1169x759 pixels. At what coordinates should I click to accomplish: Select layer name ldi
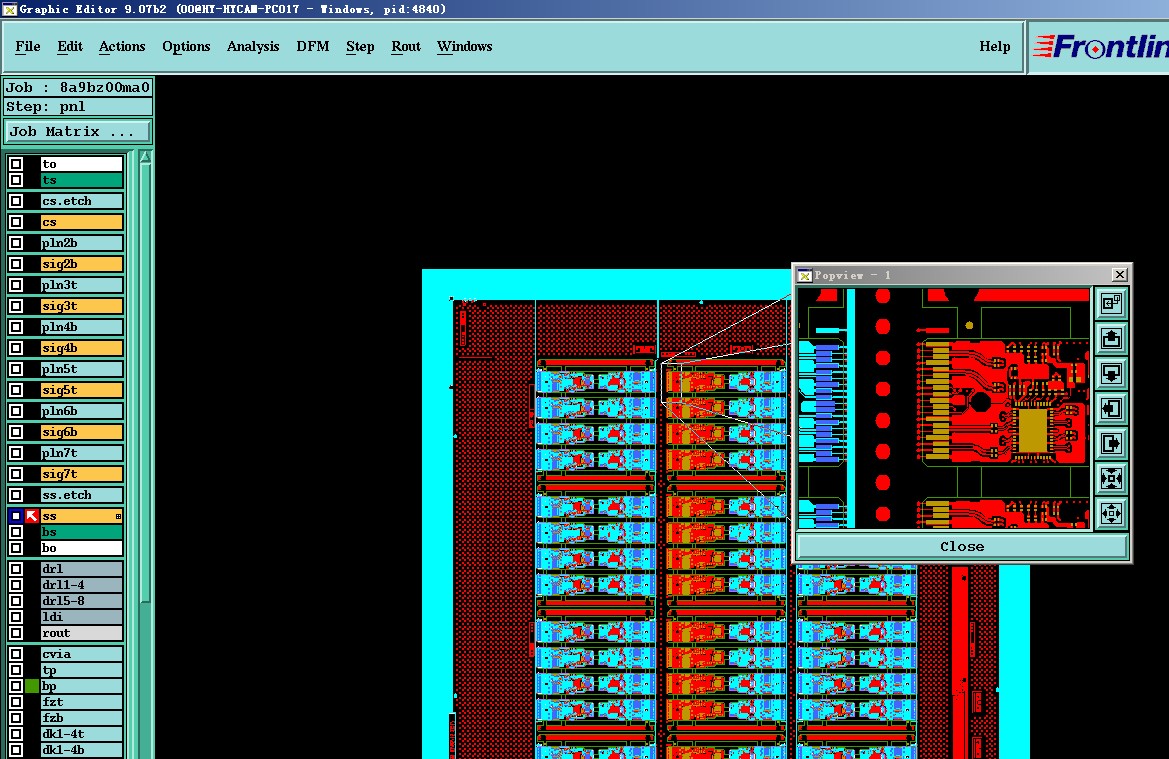click(81, 617)
